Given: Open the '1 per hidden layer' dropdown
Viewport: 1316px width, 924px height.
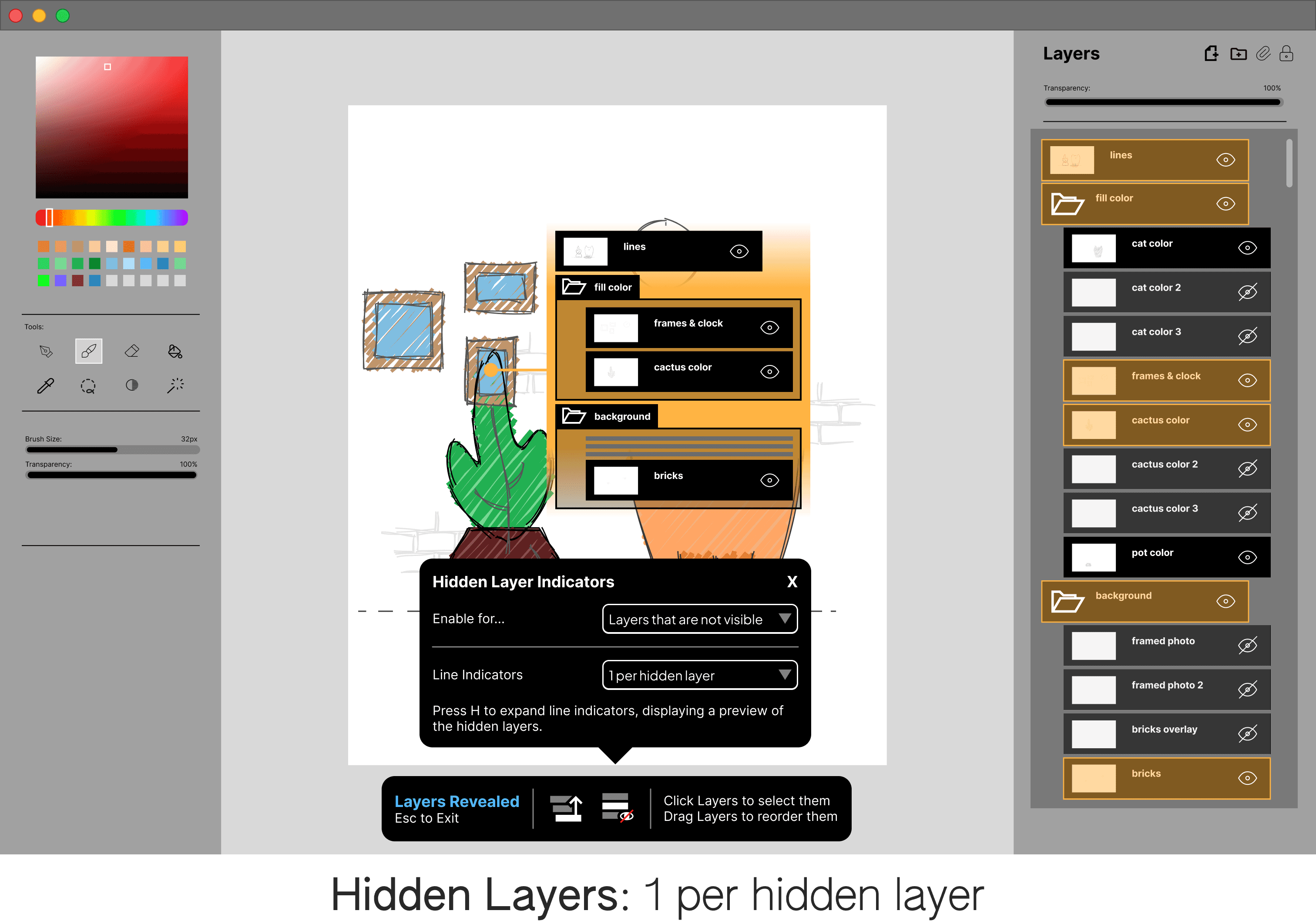Looking at the screenshot, I should coord(699,676).
